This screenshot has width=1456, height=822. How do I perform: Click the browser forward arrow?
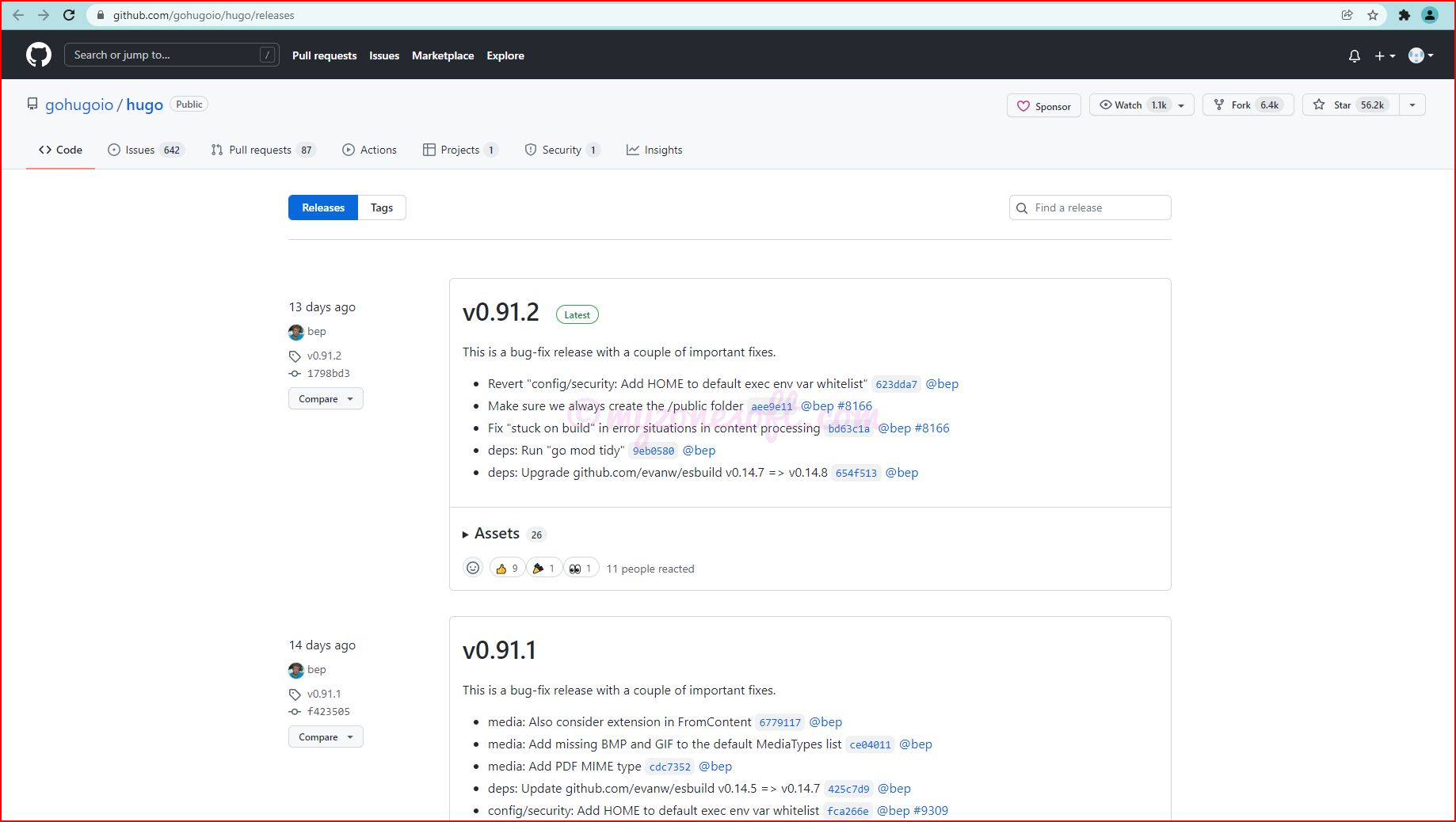(44, 15)
